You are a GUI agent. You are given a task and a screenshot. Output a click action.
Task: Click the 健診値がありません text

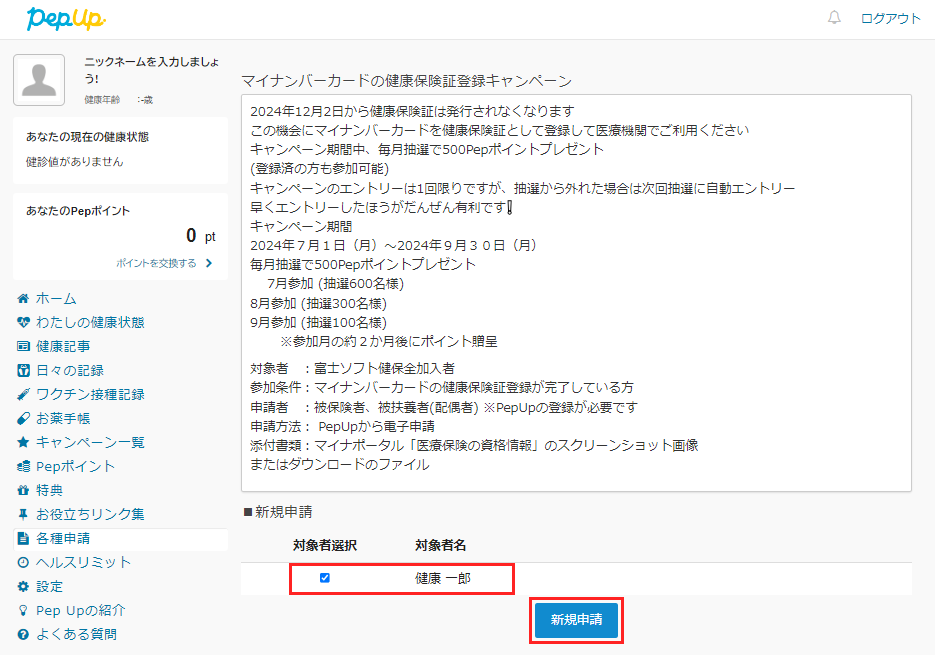point(75,162)
